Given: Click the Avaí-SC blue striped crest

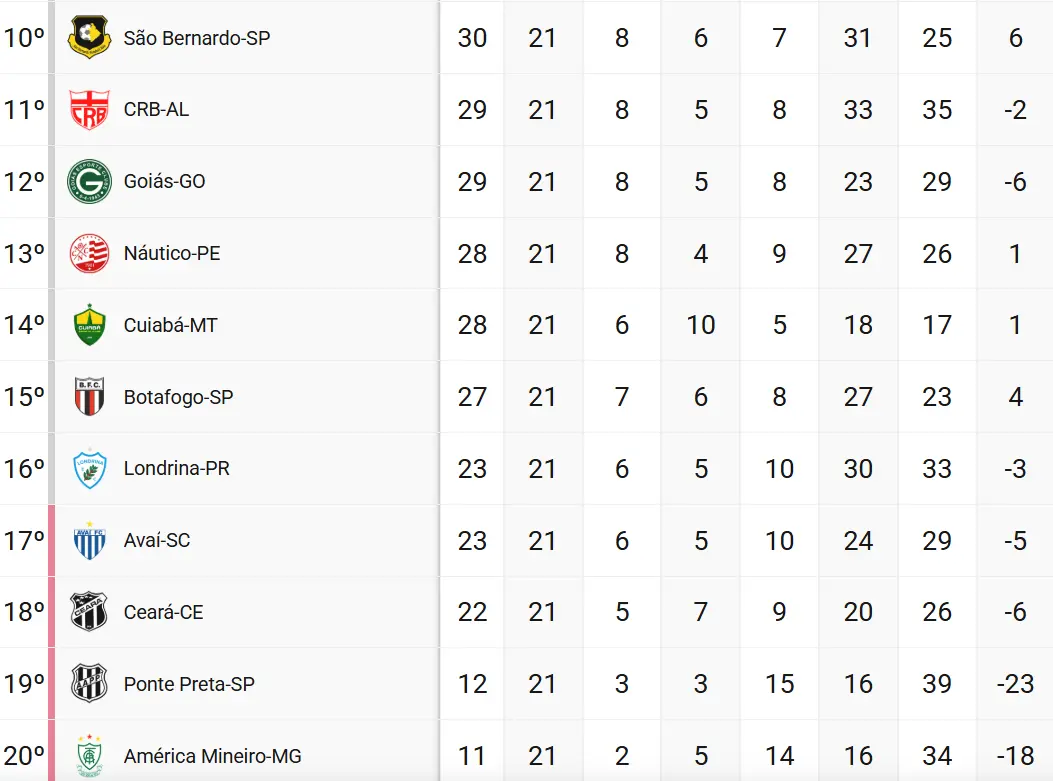Looking at the screenshot, I should (89, 541).
